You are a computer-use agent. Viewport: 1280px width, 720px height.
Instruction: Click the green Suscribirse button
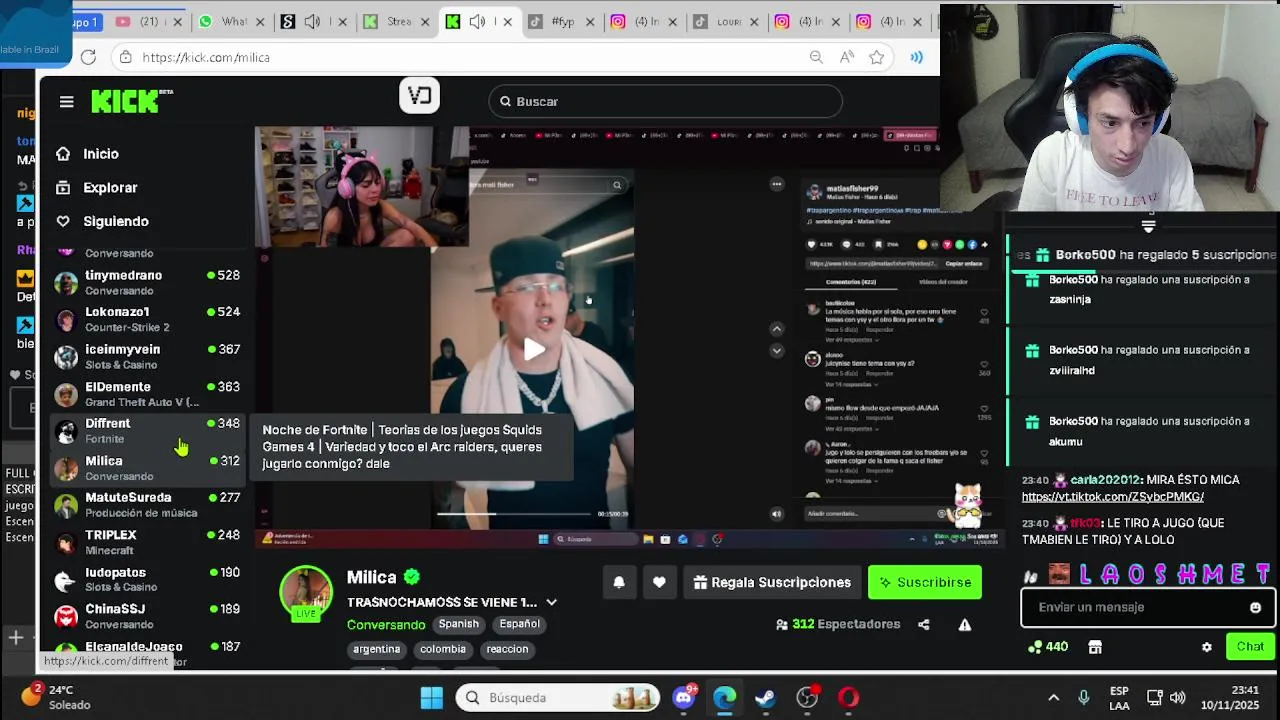(925, 582)
